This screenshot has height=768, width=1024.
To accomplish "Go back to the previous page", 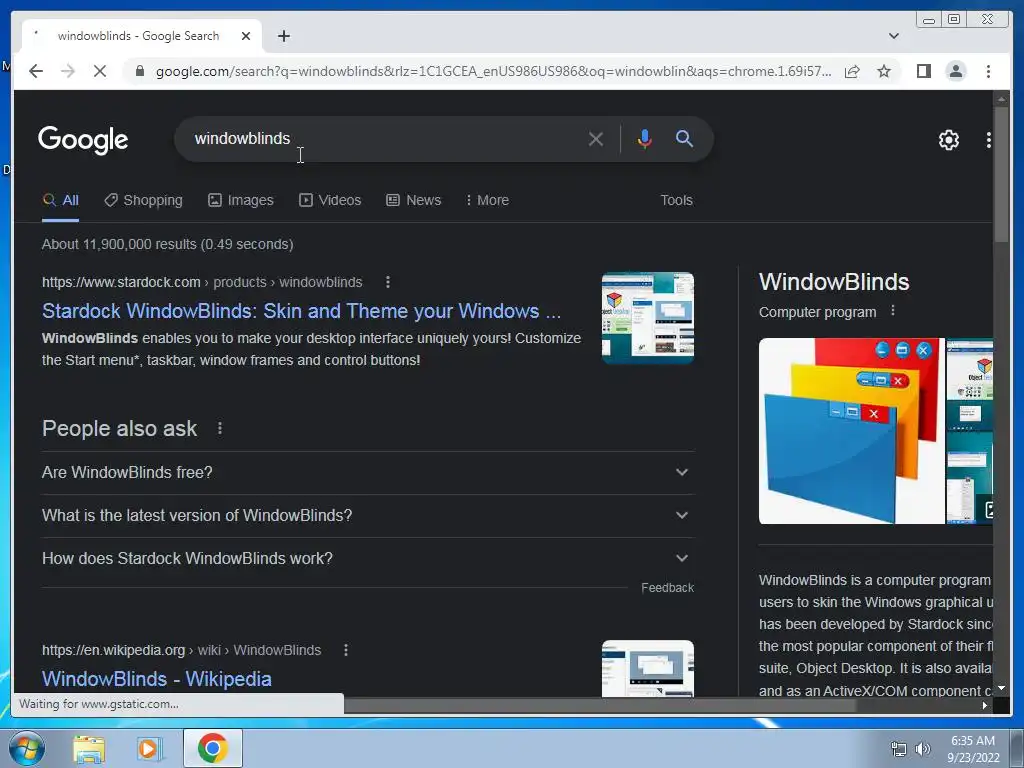I will pos(36,71).
